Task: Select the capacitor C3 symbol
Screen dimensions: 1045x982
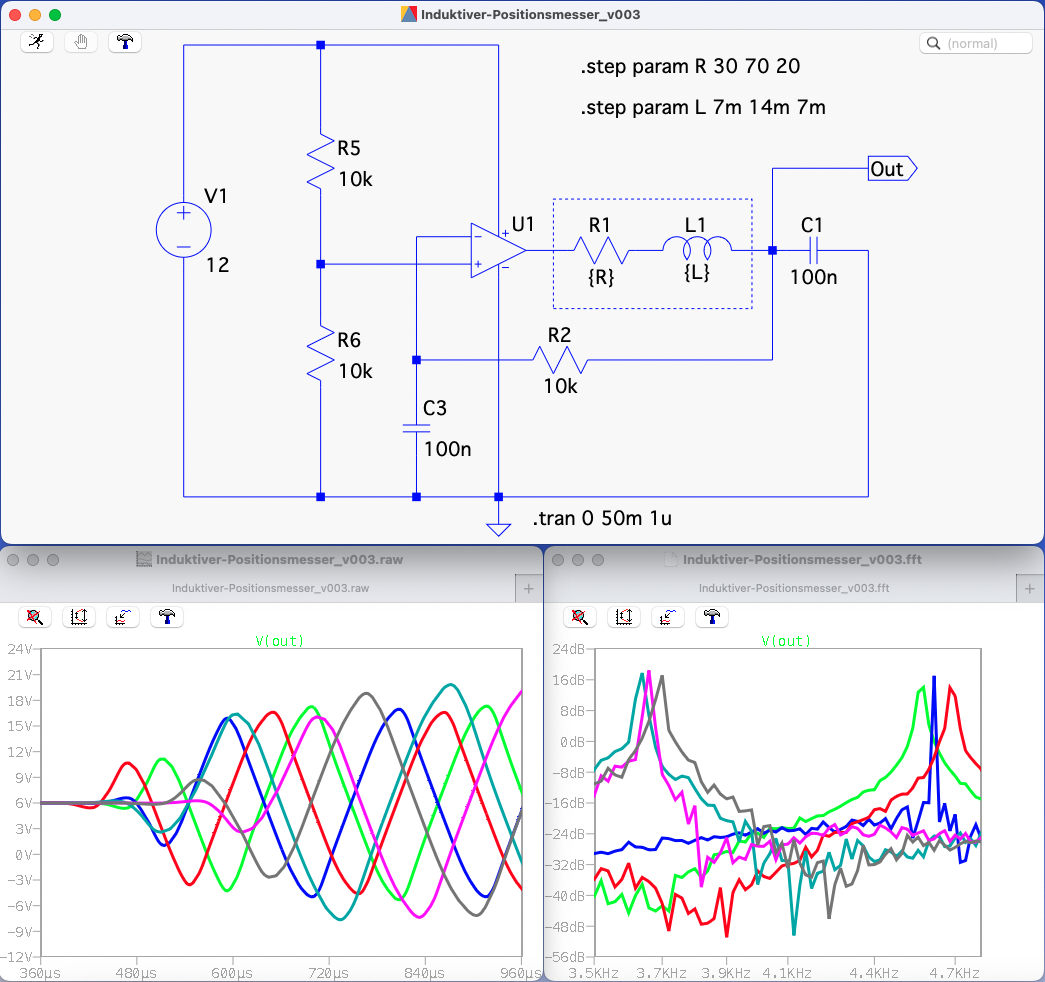Action: point(417,428)
